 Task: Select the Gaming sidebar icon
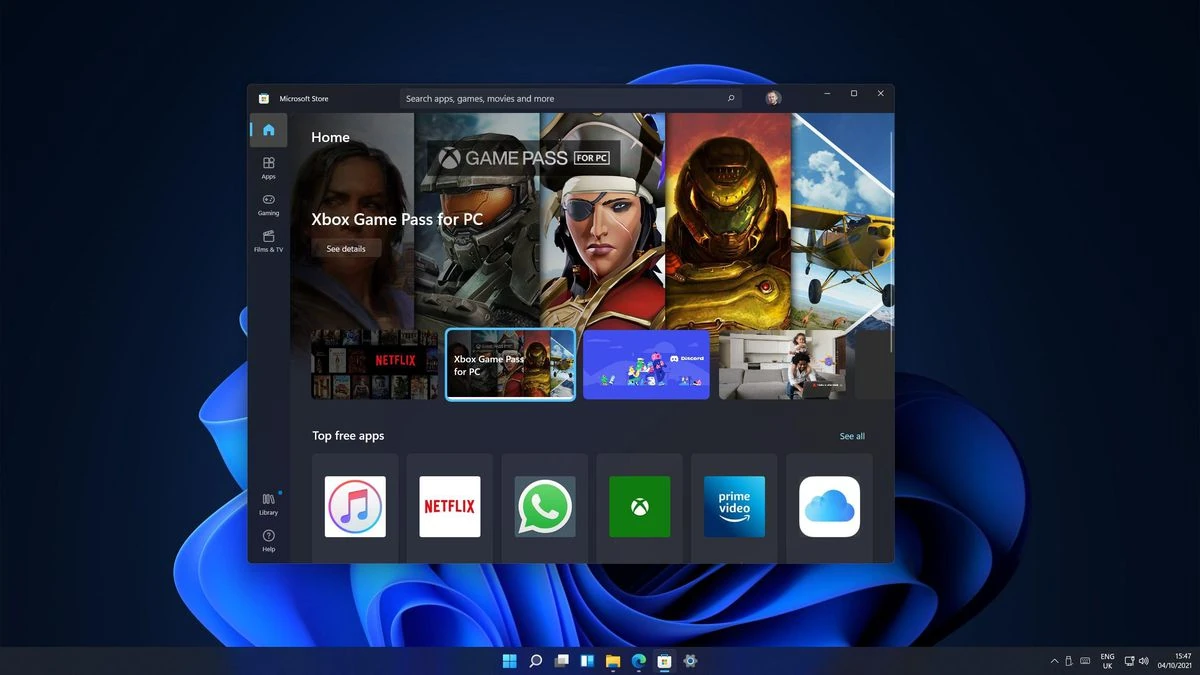pos(268,205)
